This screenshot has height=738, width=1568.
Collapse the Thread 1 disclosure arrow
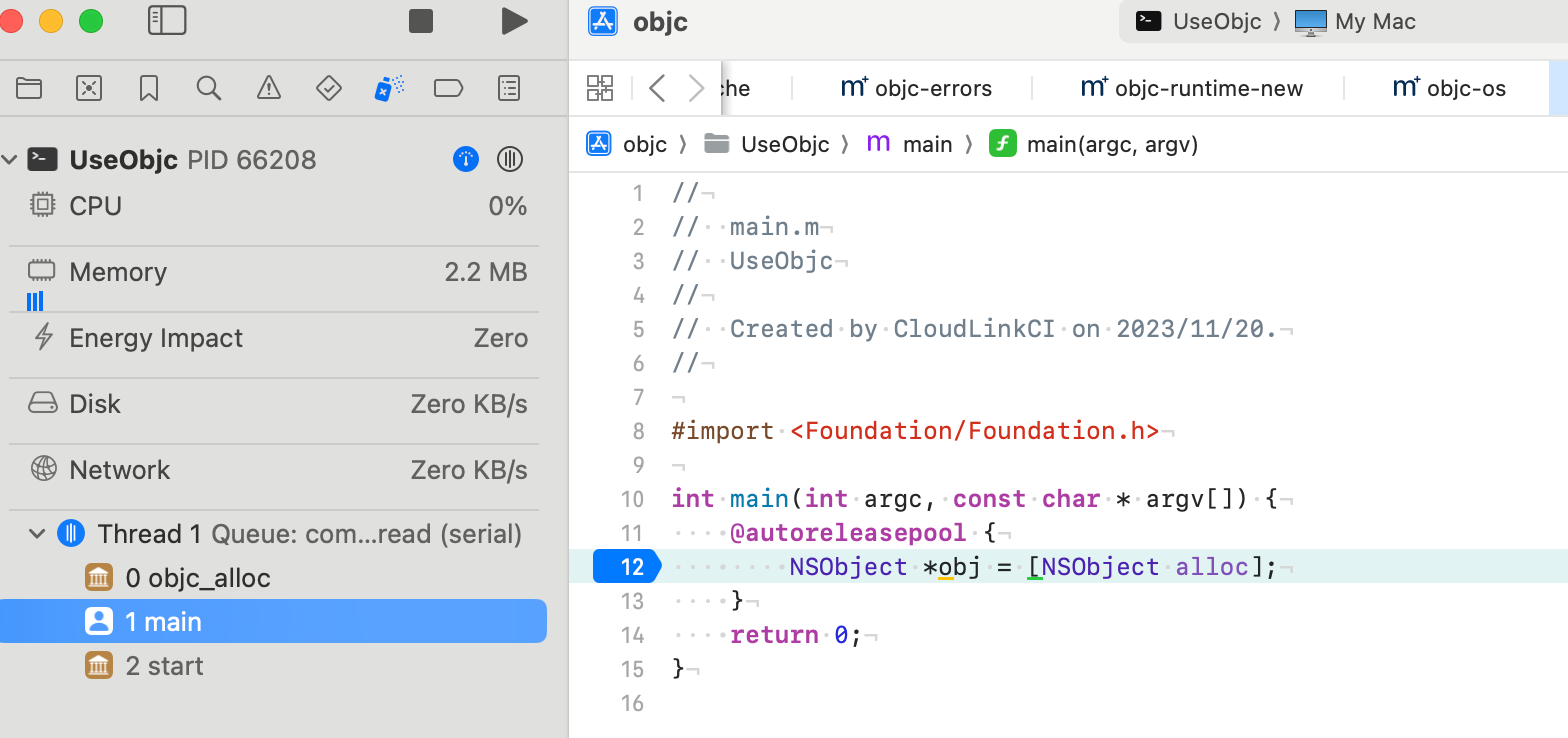[x=38, y=534]
